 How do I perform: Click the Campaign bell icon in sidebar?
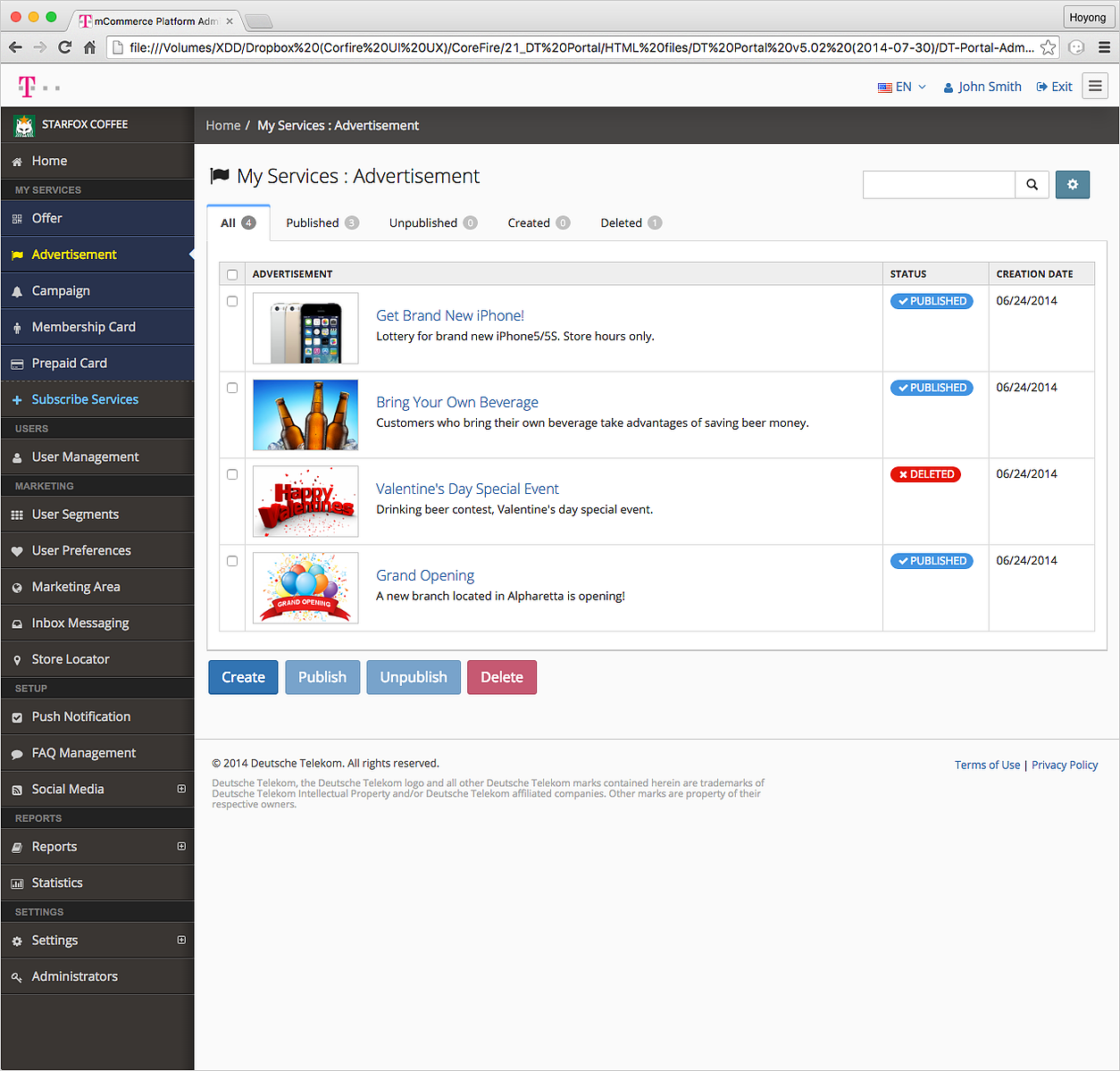pos(17,291)
